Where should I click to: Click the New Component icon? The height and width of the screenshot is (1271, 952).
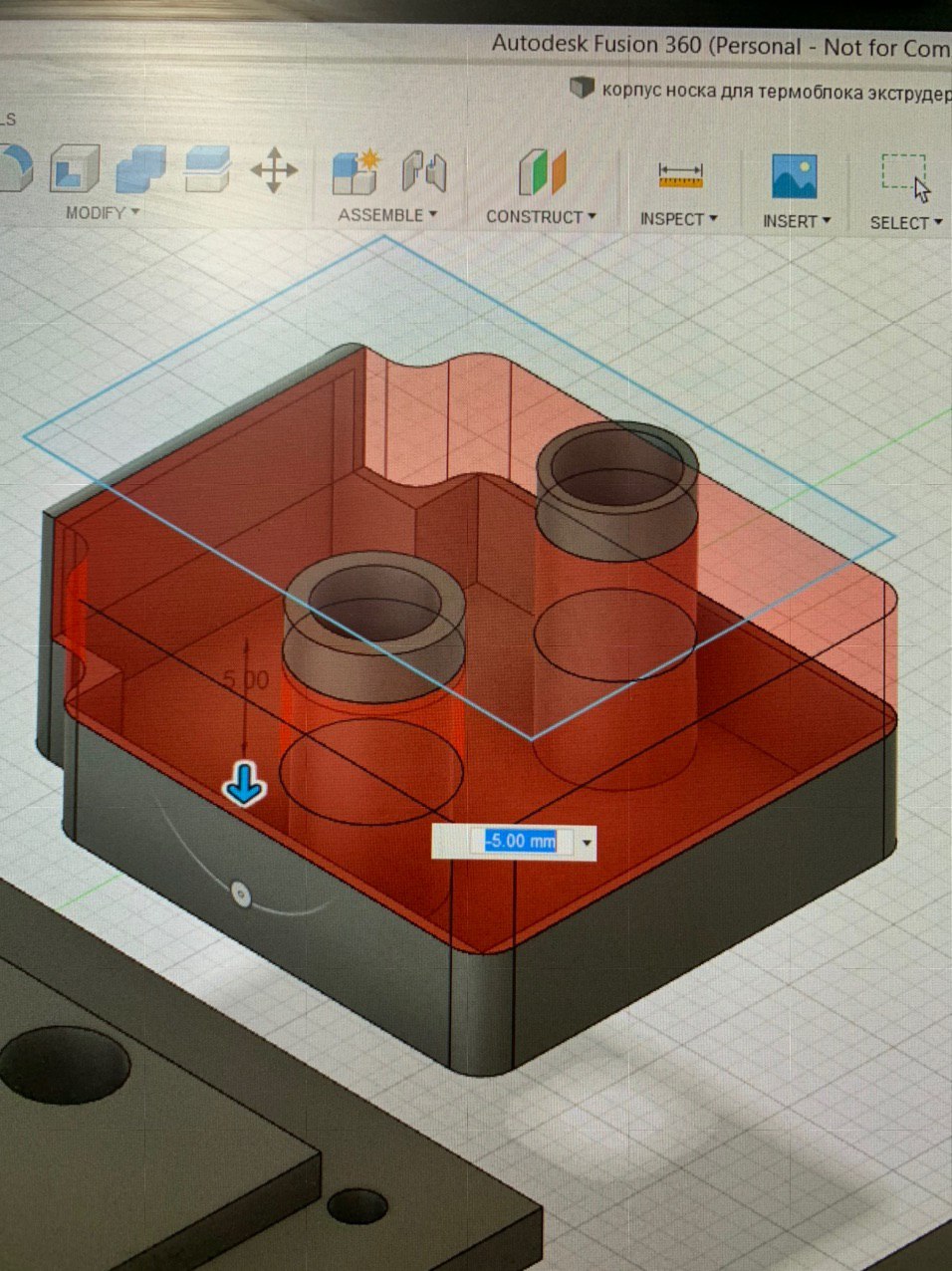356,171
